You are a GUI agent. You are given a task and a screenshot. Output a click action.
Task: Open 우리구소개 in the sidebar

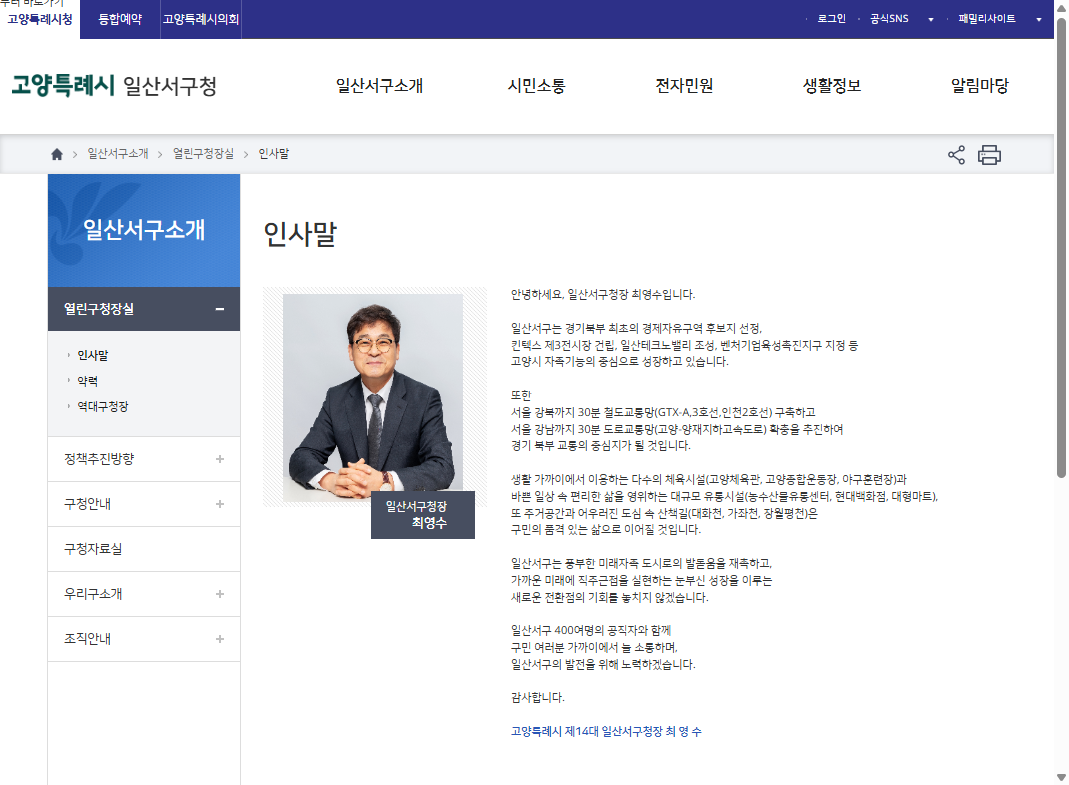[144, 594]
